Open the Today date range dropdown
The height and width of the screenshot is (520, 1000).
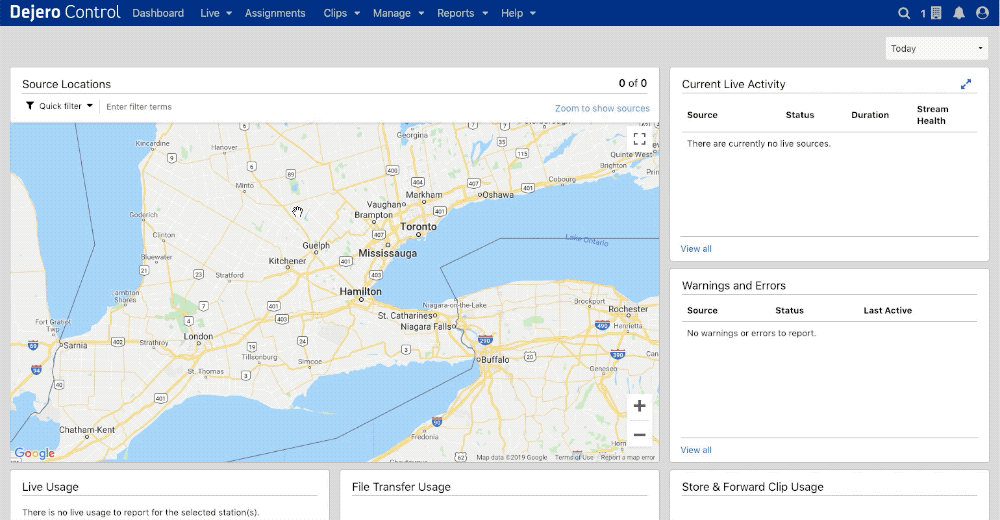coord(936,48)
